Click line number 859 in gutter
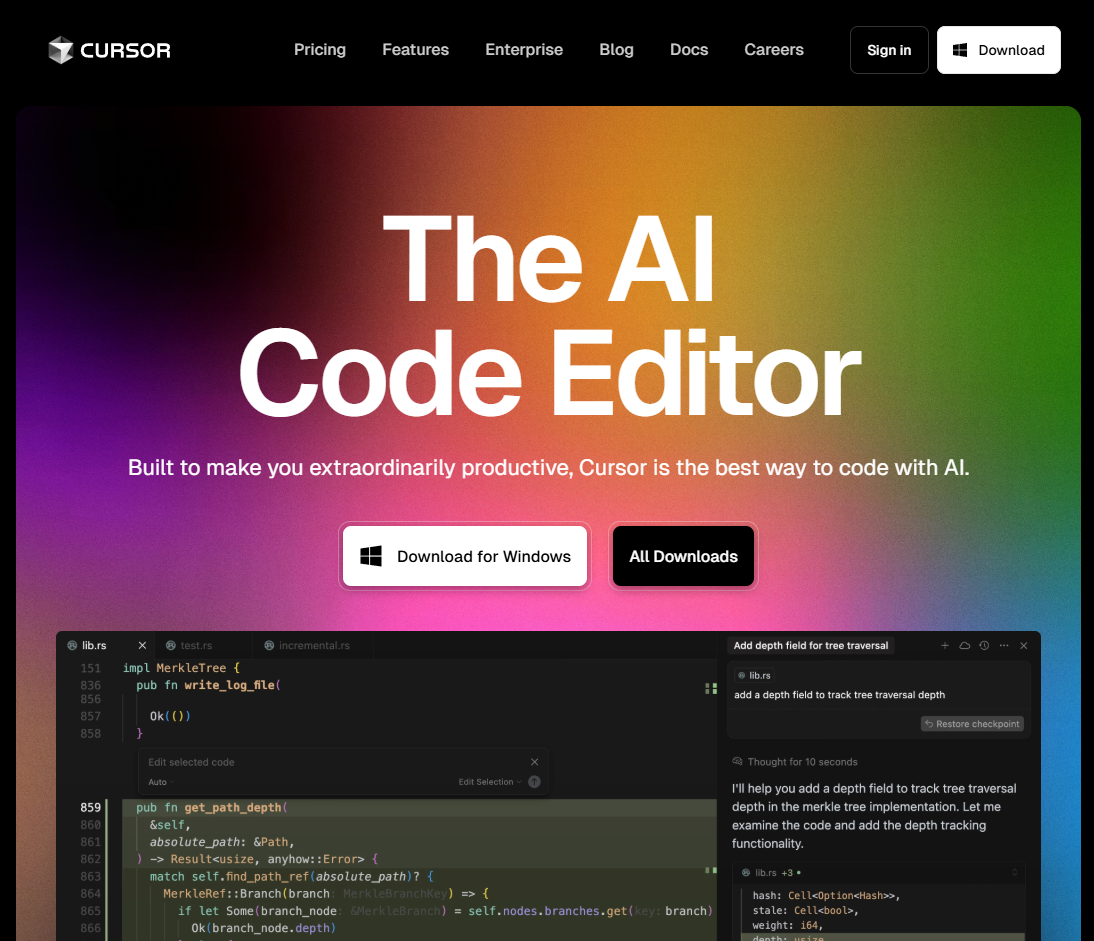1094x941 pixels. (x=91, y=807)
